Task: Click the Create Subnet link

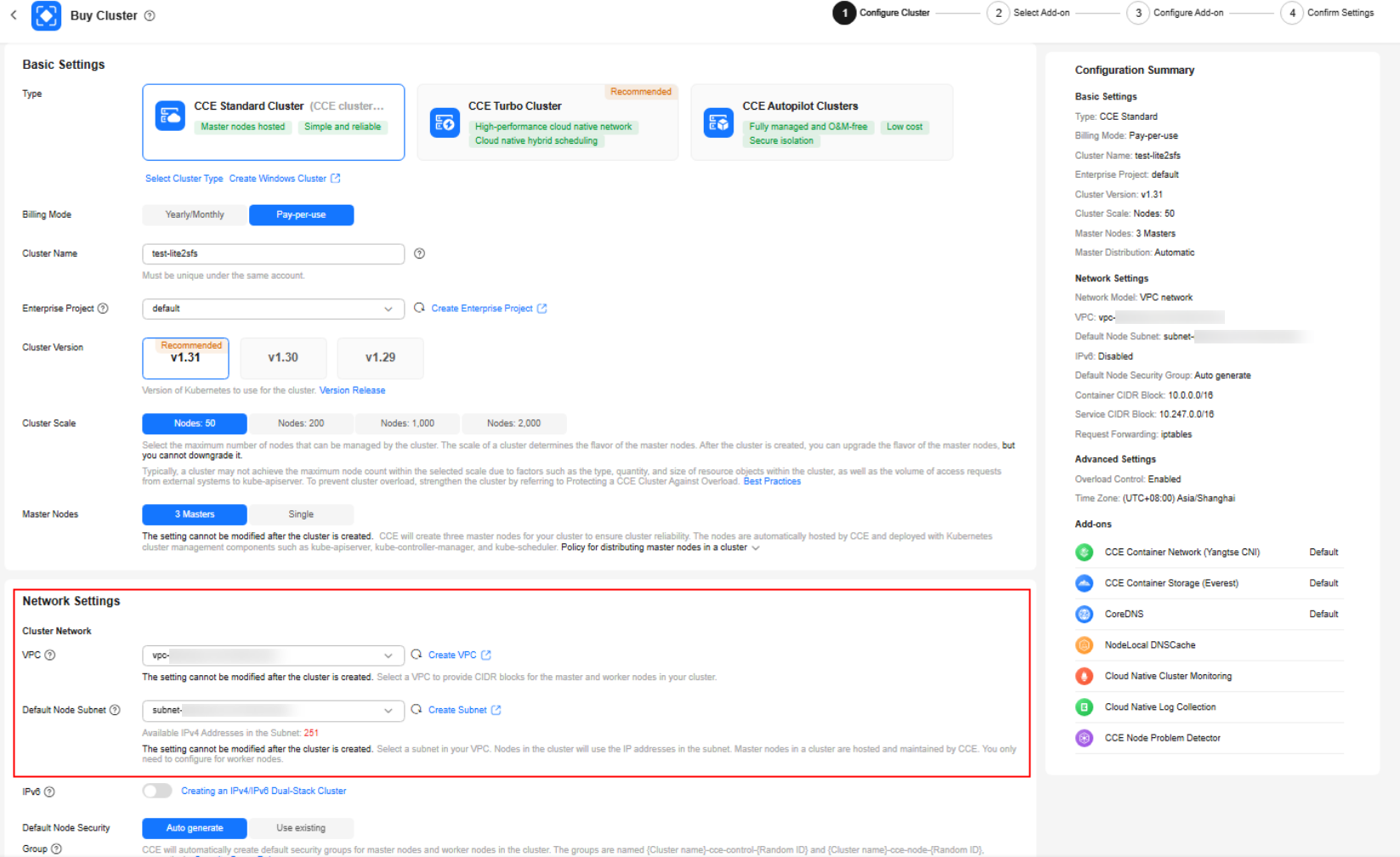Action: click(x=457, y=710)
